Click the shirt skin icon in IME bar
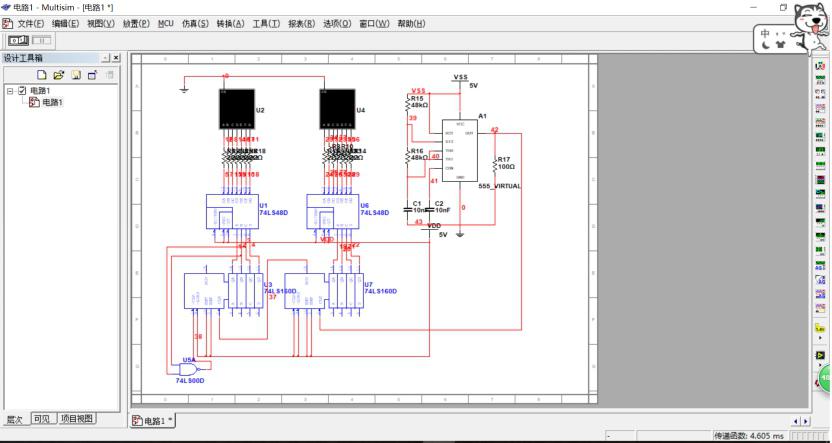832x443 pixels. (780, 45)
